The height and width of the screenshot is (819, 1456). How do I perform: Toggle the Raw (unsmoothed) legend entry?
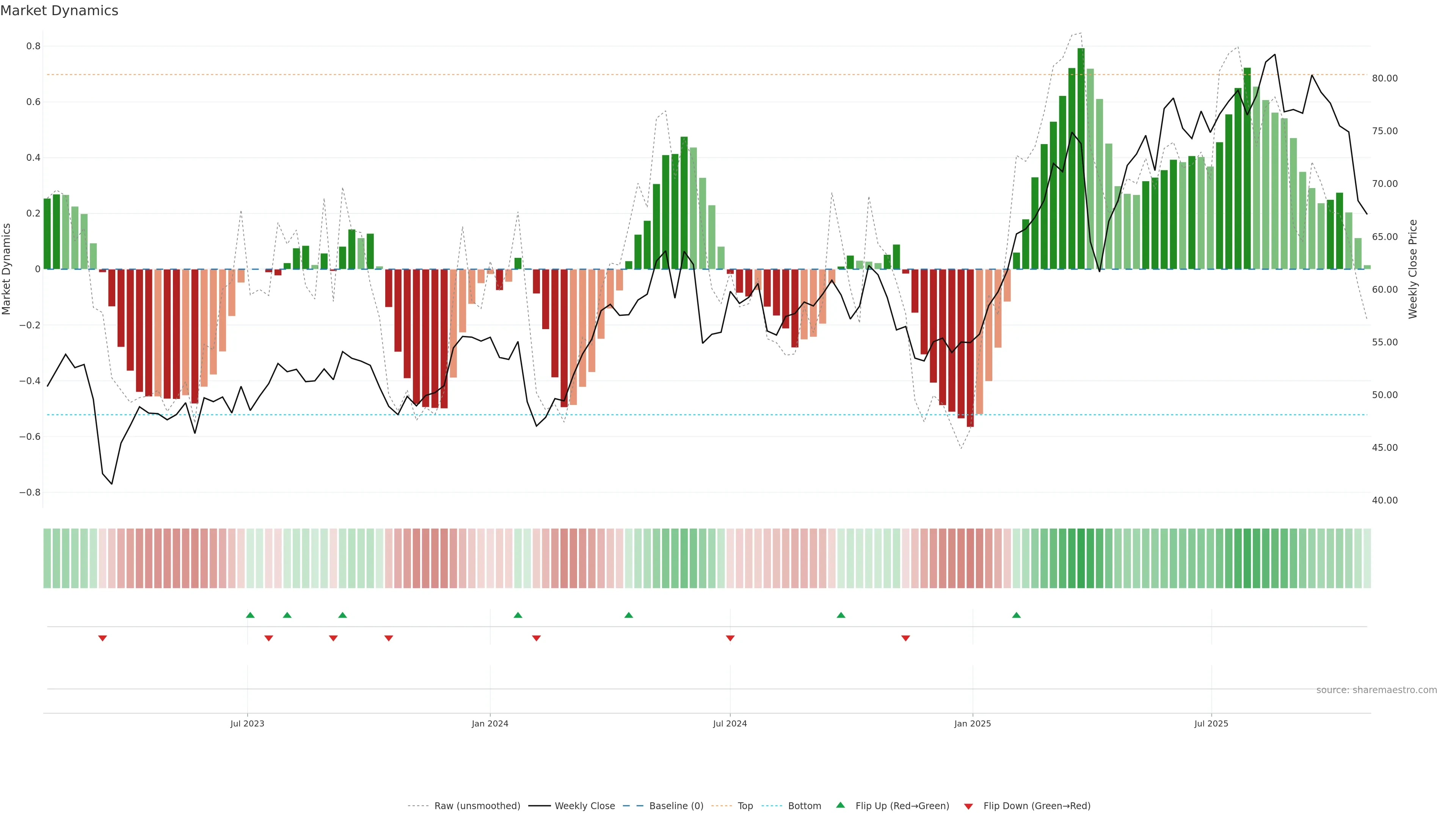click(477, 805)
